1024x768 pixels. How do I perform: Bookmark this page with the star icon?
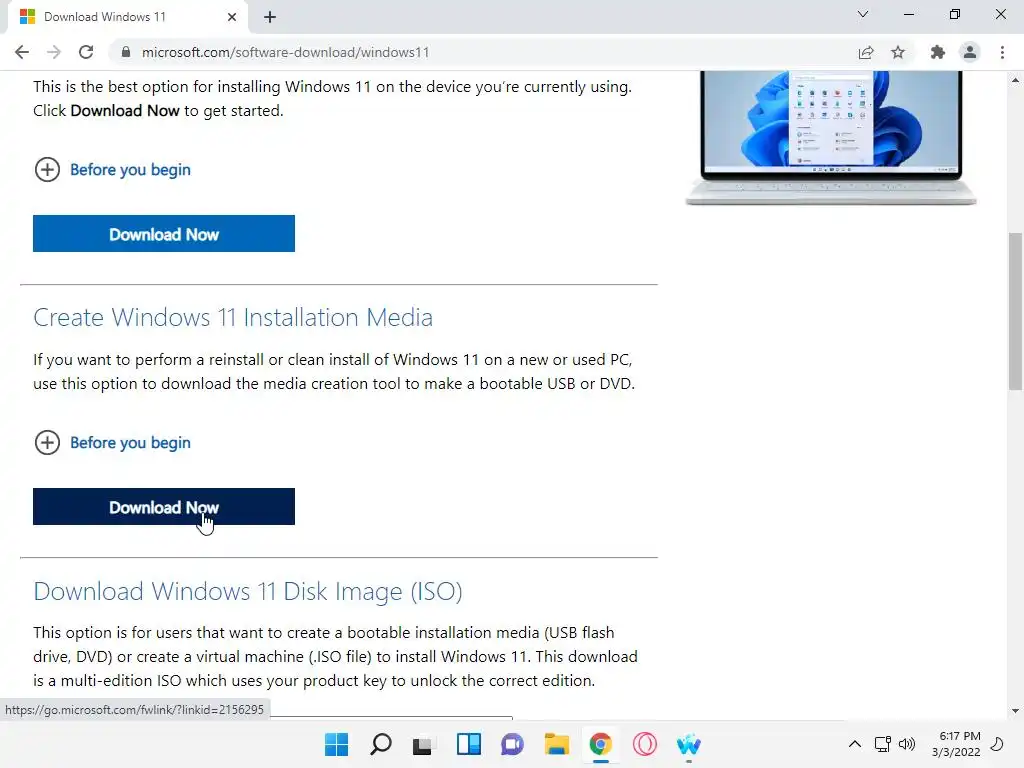coord(898,52)
